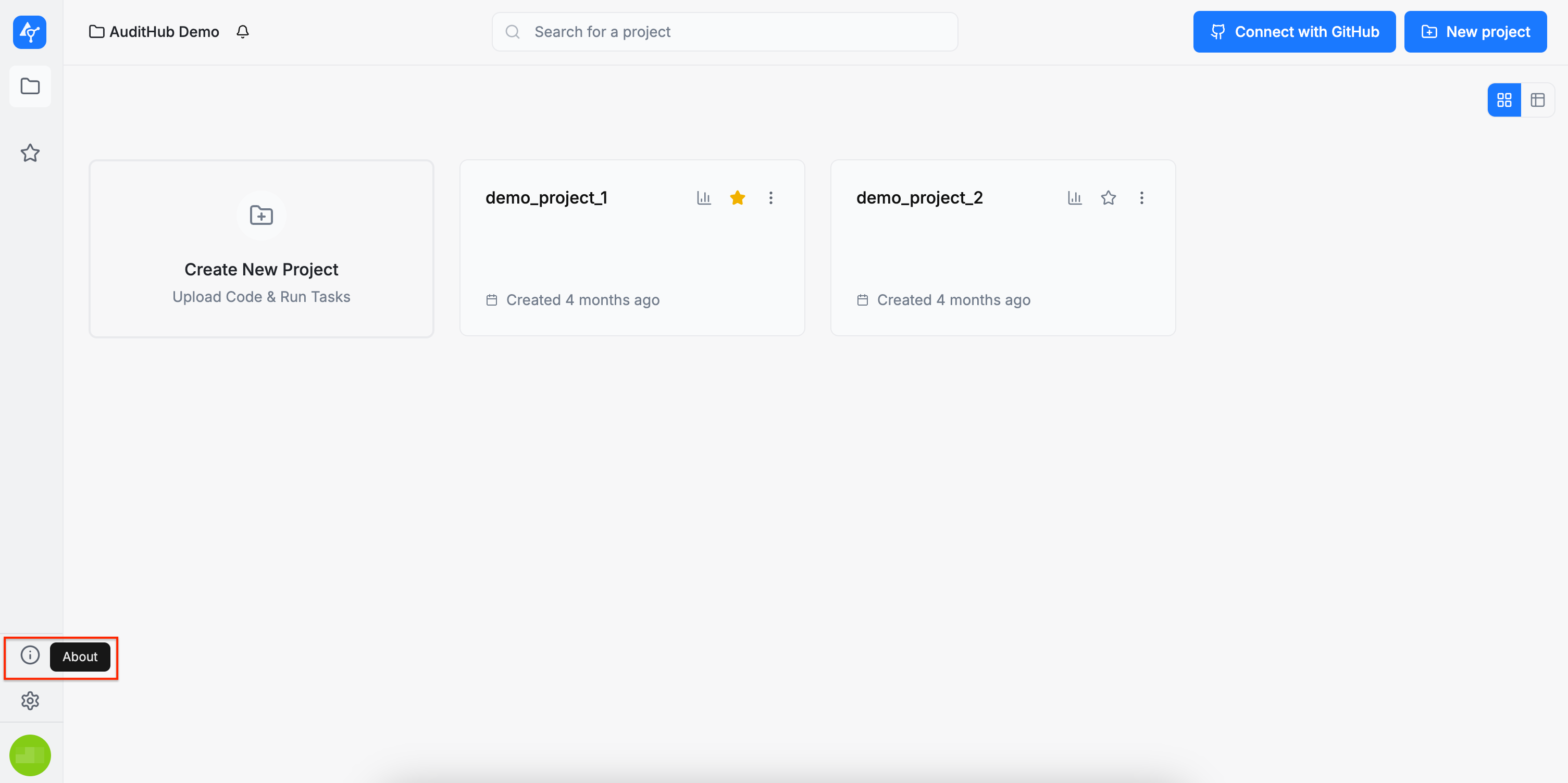
Task: Open statistics chart for demo_project_2
Action: click(1074, 198)
